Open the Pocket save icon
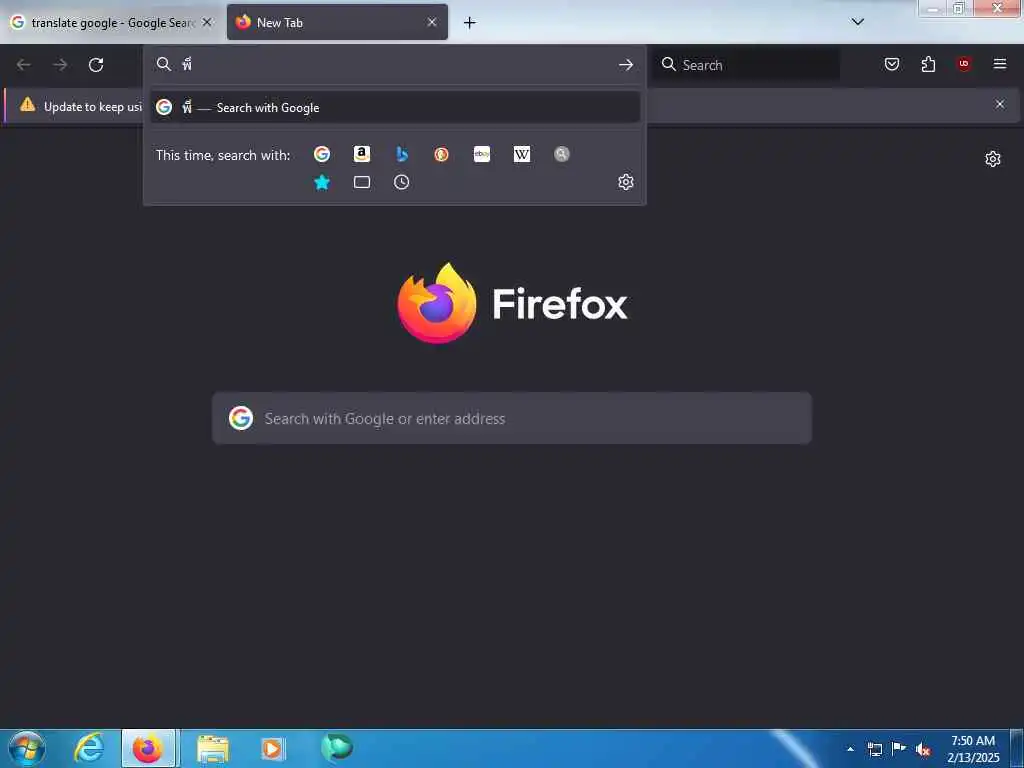This screenshot has width=1024, height=768. 892,64
